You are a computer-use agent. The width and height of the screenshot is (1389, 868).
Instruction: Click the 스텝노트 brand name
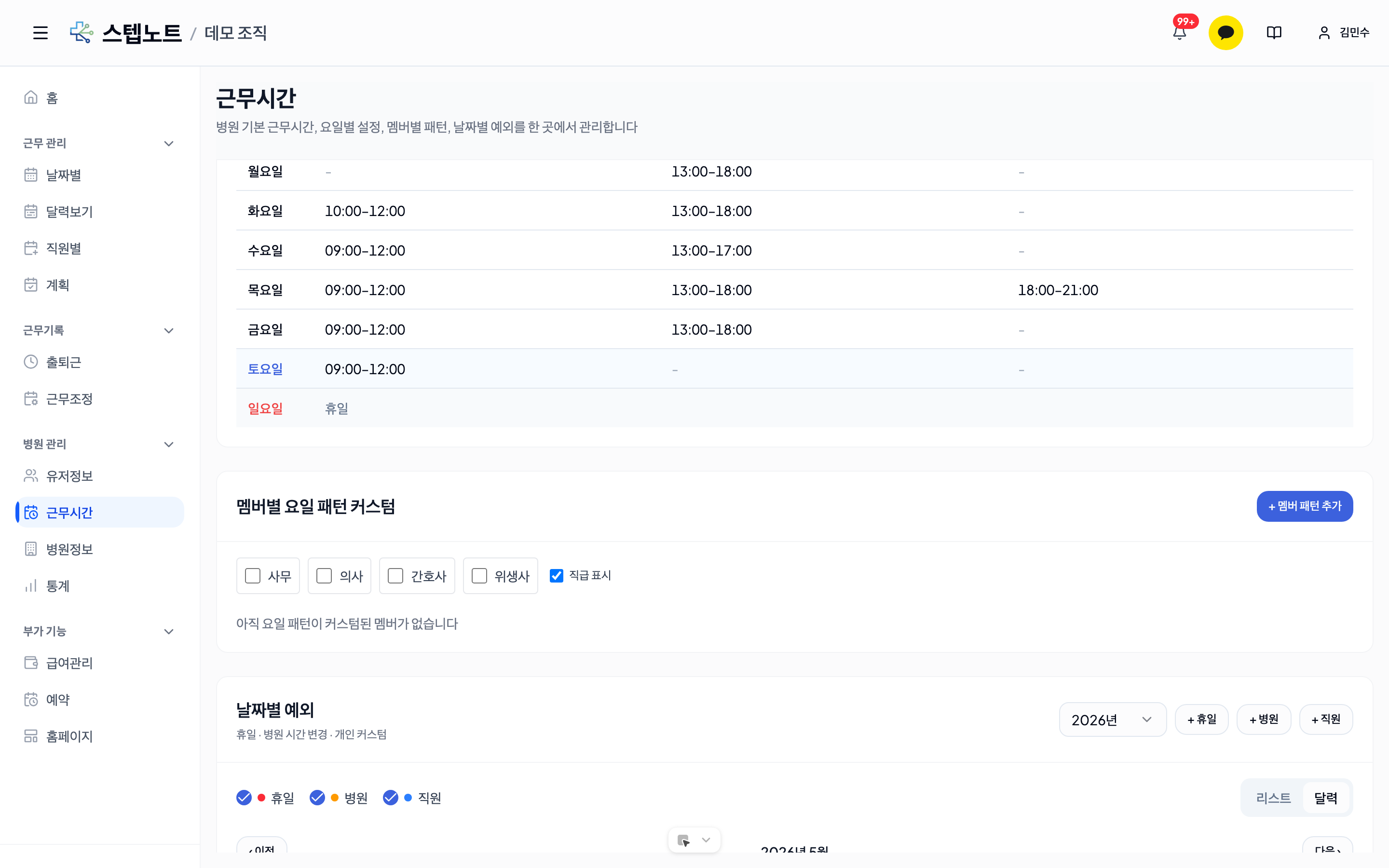click(142, 33)
